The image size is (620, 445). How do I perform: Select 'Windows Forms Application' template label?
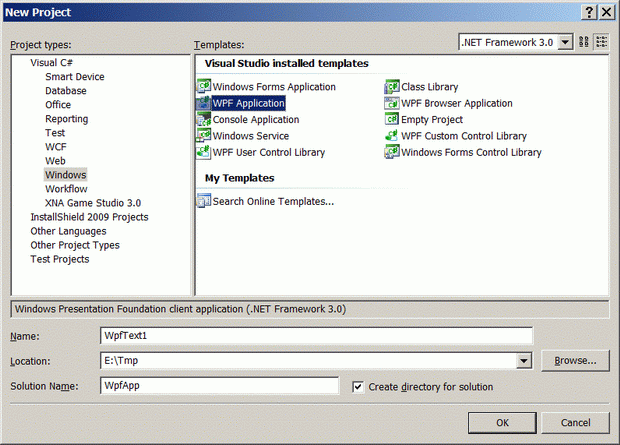point(274,87)
